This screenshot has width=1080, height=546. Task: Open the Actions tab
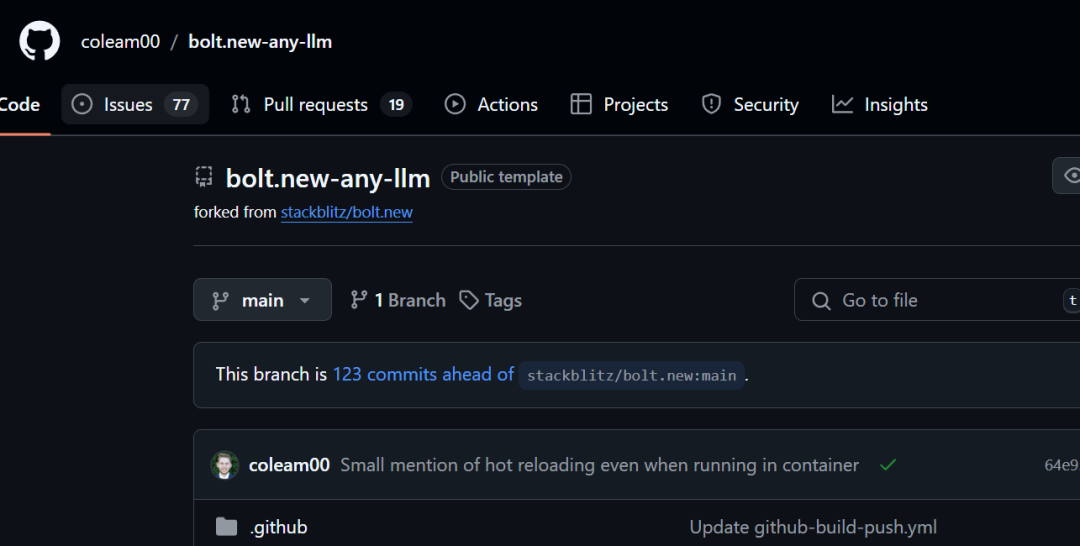pyautogui.click(x=491, y=105)
